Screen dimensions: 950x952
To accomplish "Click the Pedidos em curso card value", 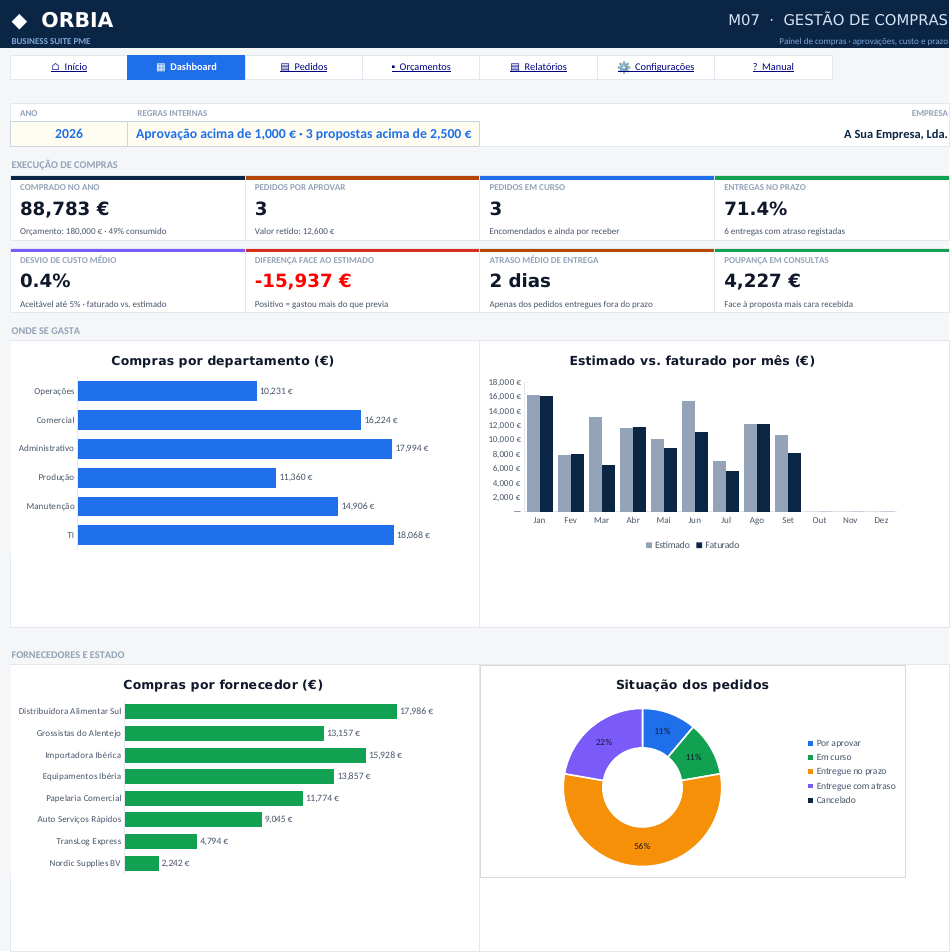I will (495, 208).
